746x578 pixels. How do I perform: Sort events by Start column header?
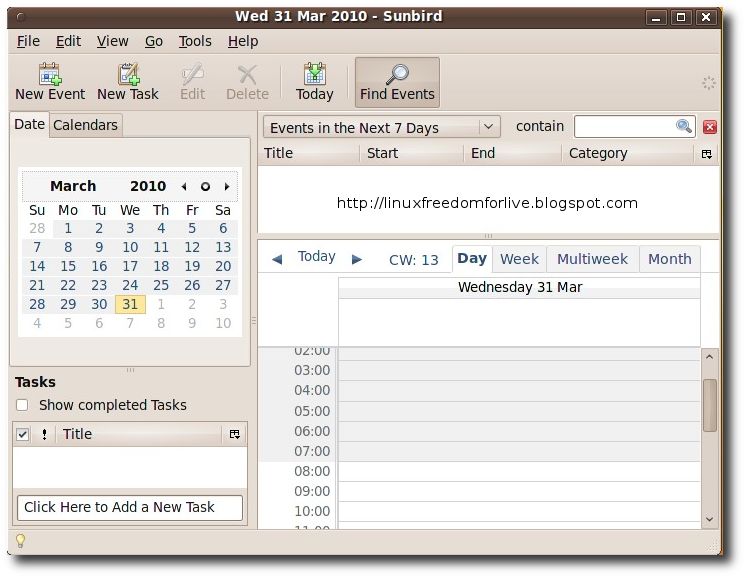(x=412, y=153)
